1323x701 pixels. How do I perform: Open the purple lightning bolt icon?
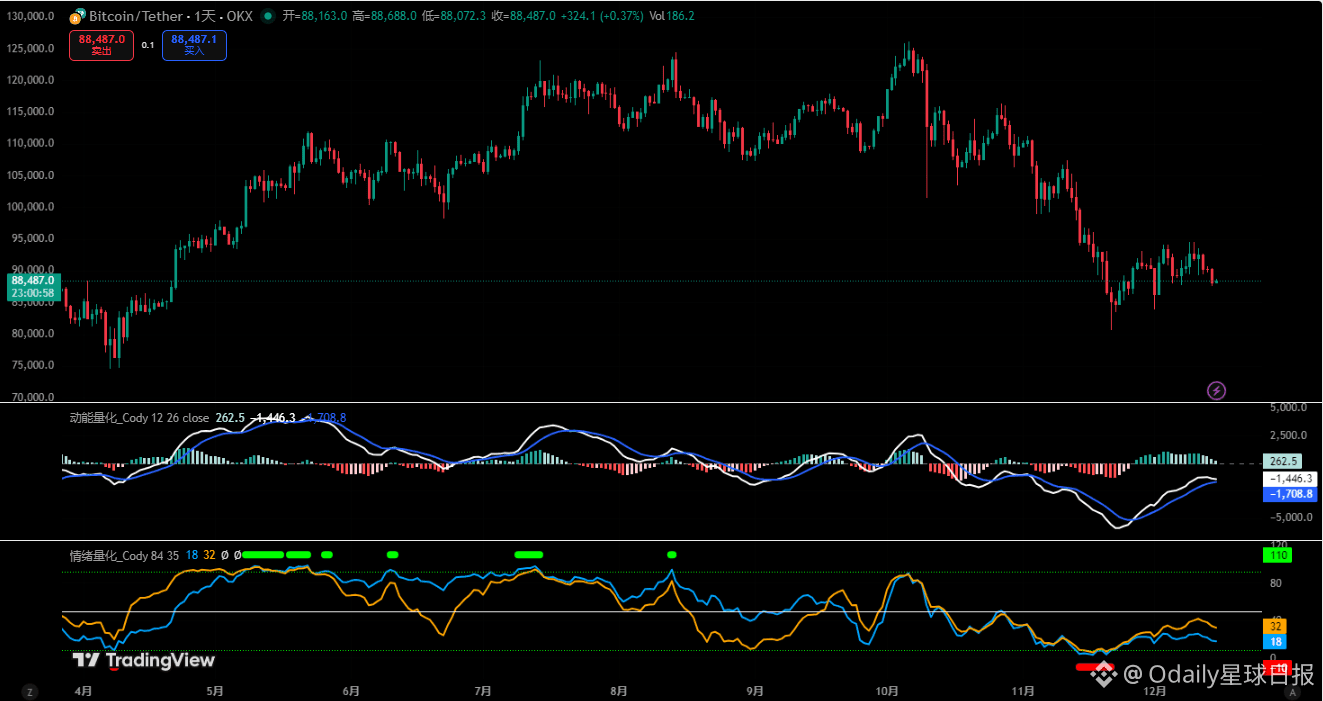[1217, 390]
